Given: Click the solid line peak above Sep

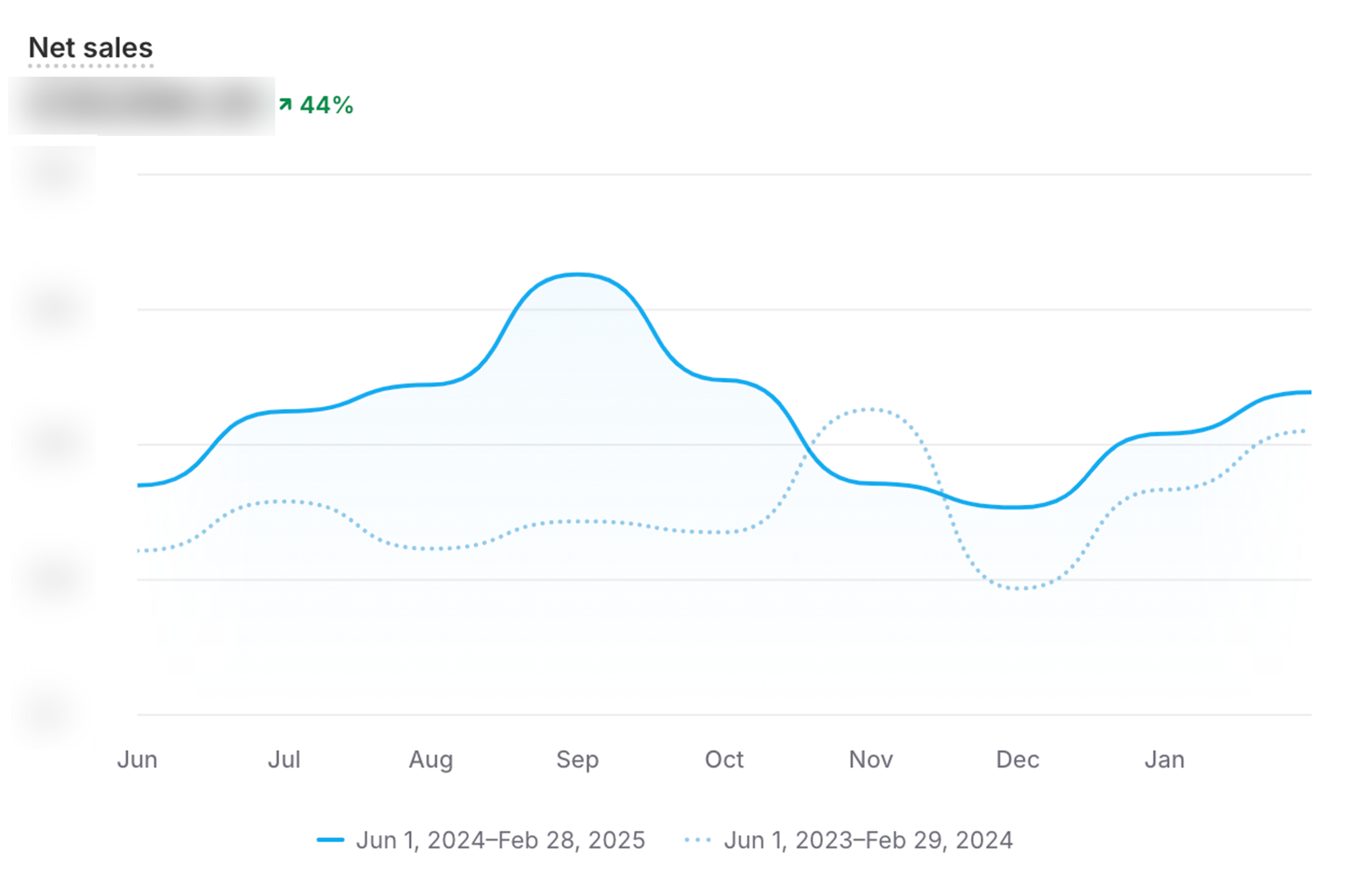Looking at the screenshot, I should tap(577, 274).
